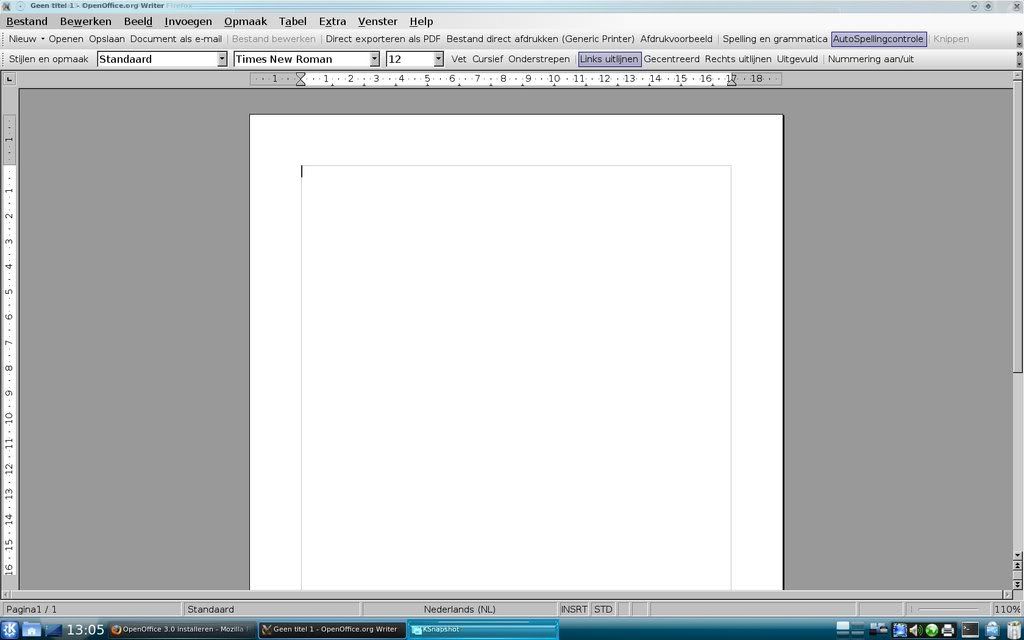1024x640 pixels.
Task: Expand the font size 12 dropdown
Action: 438,59
